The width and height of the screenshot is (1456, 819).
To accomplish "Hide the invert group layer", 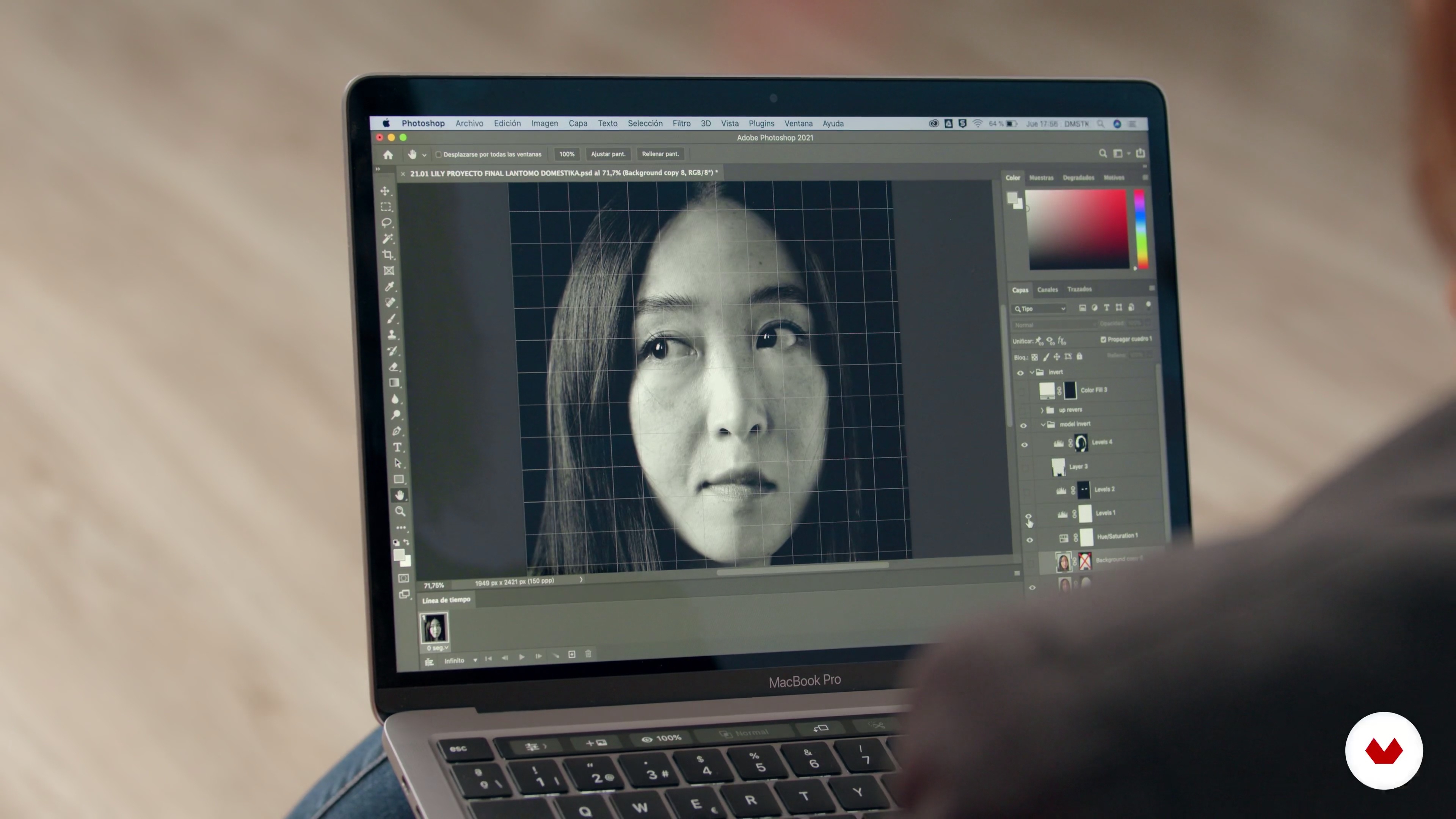I will point(1020,372).
